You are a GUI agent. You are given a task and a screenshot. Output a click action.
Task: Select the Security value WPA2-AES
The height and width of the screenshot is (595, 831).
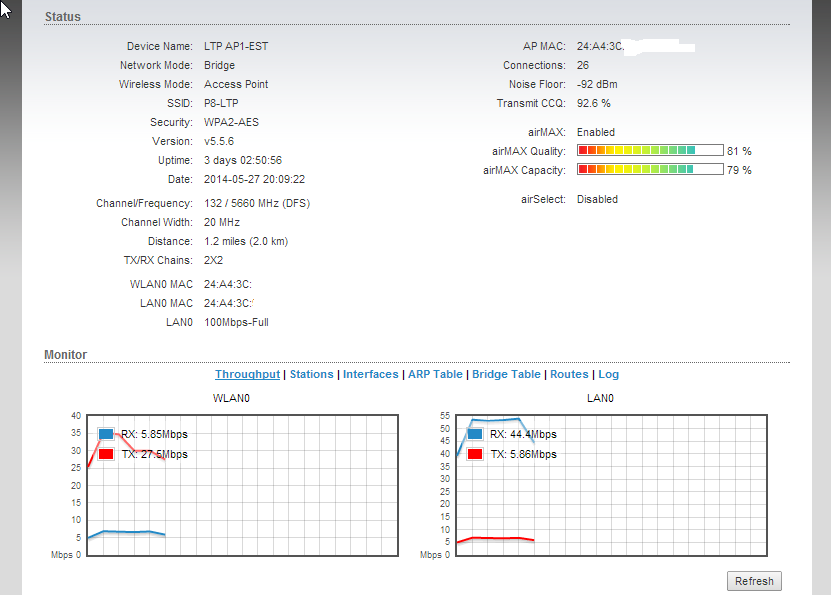coord(231,122)
